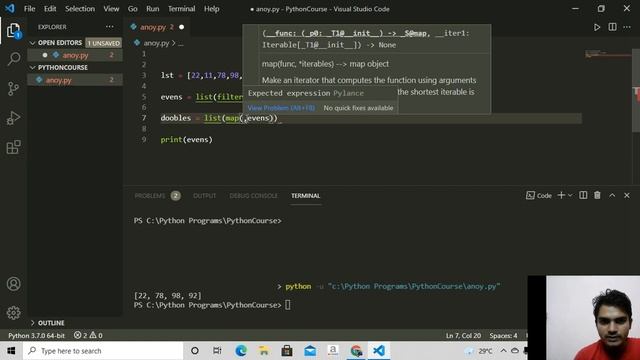Open Windows Start menu
This screenshot has width=640, height=360.
point(11,351)
